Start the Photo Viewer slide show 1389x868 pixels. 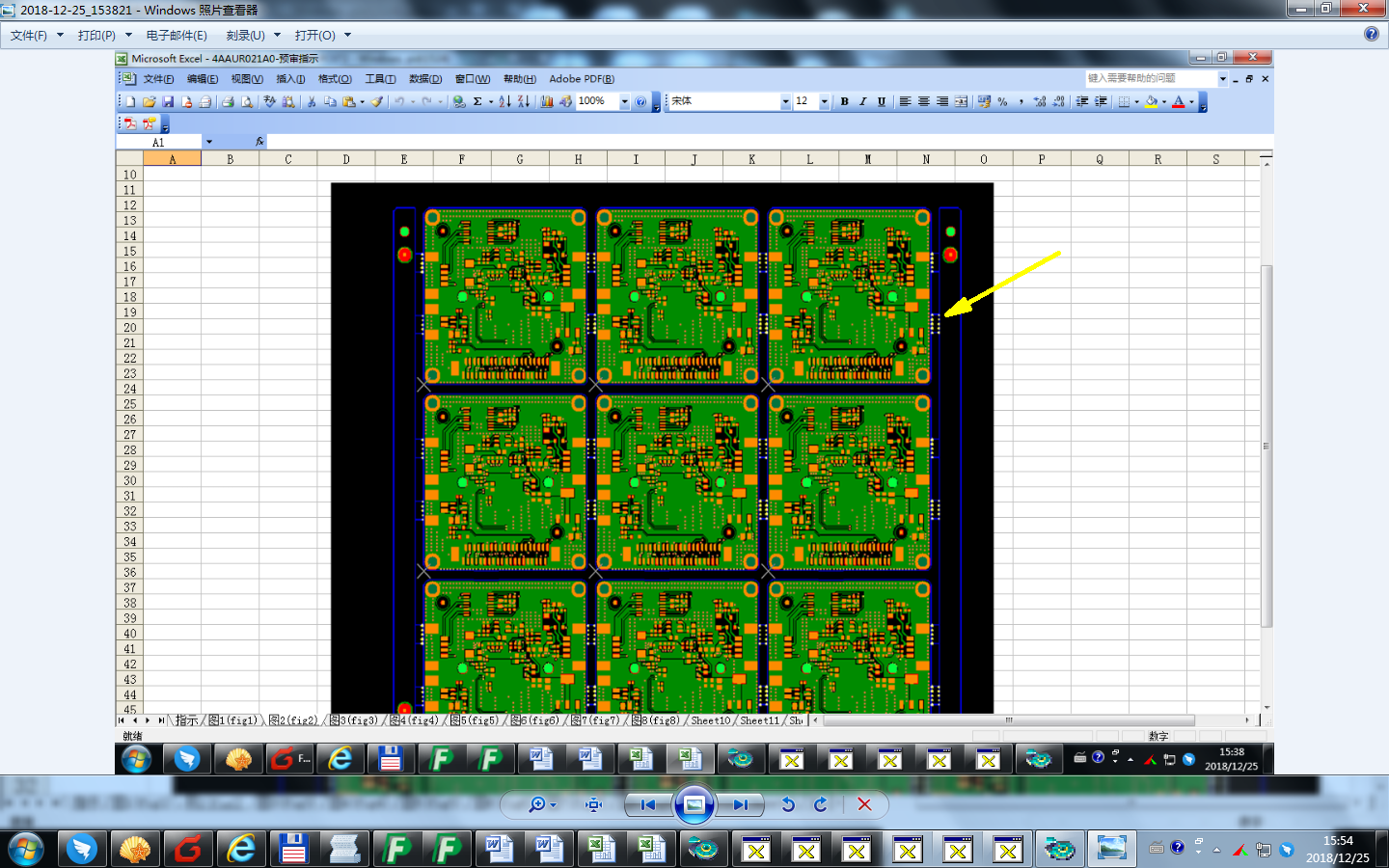click(x=694, y=804)
